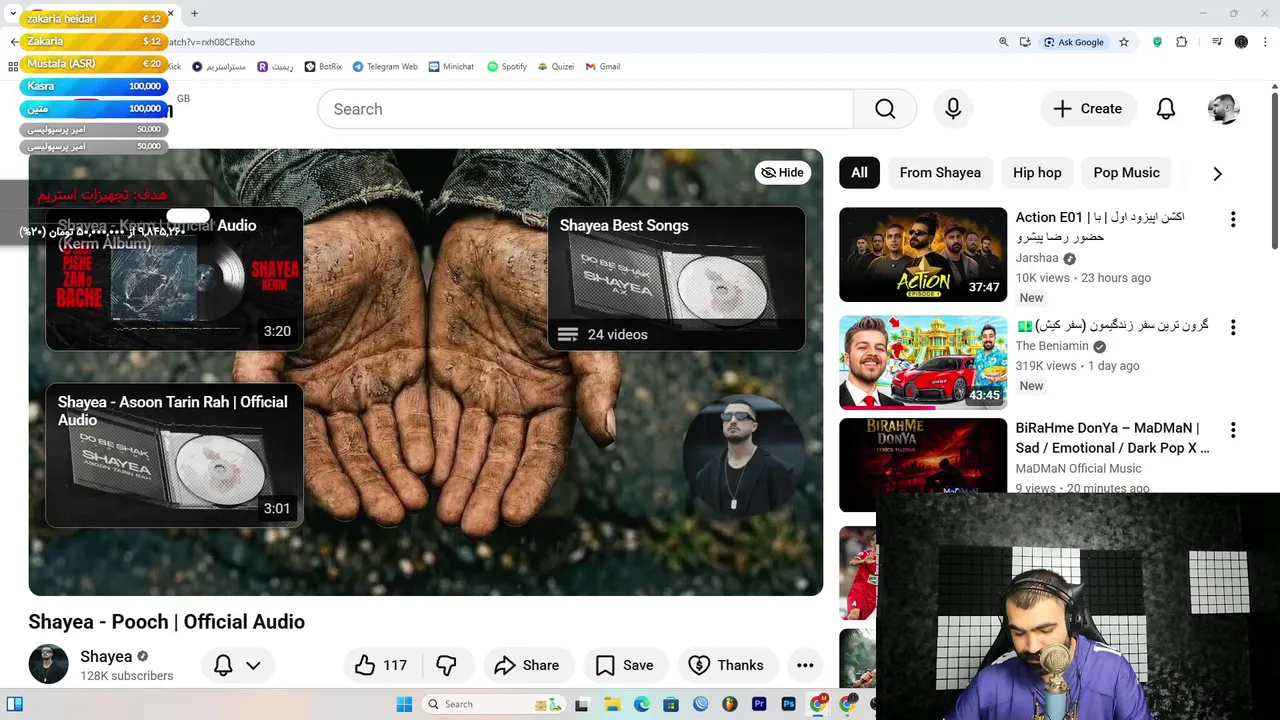This screenshot has width=1280, height=720.
Task: Dislike the video with thumbs down
Action: pyautogui.click(x=446, y=665)
